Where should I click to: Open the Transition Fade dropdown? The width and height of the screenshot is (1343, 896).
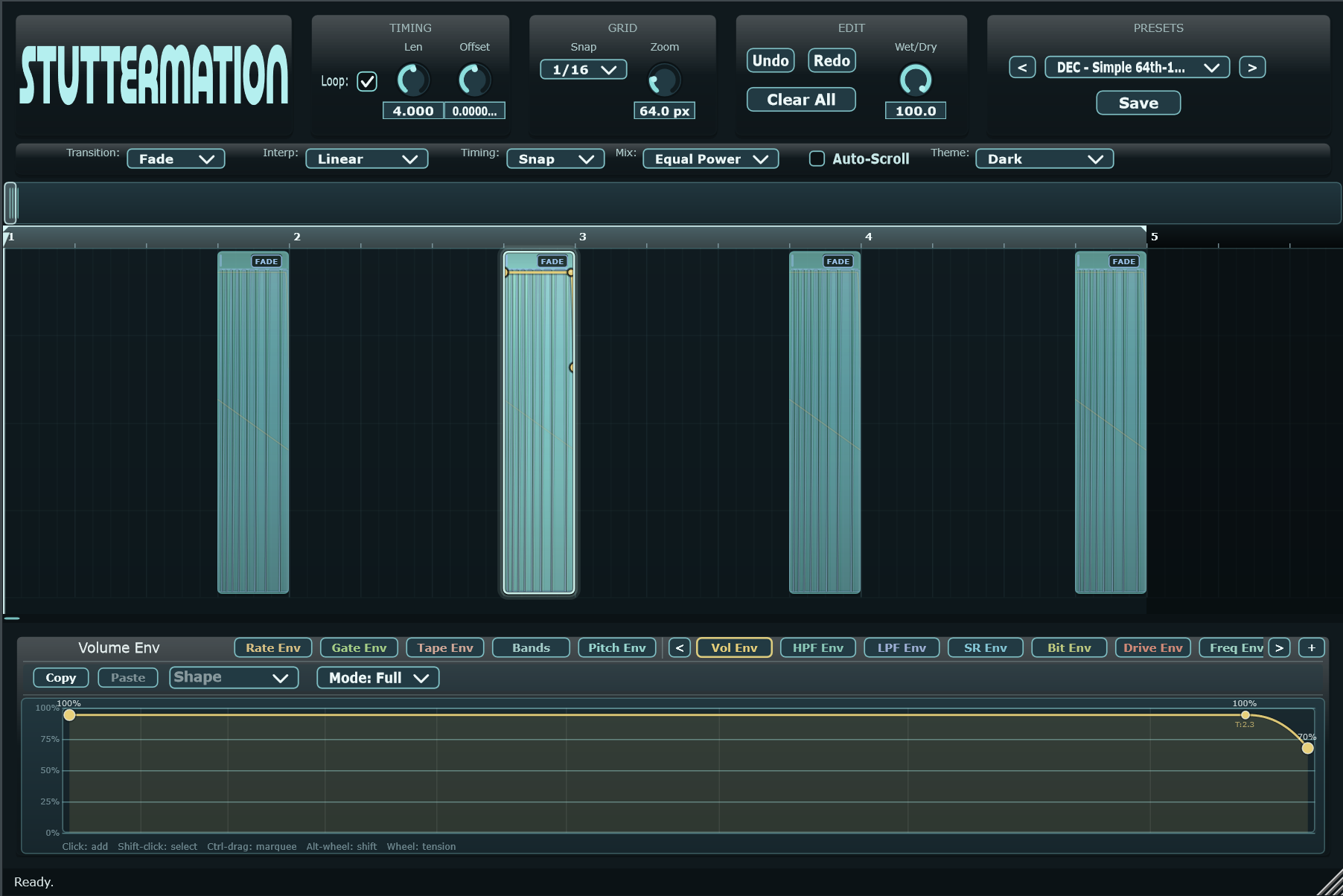pyautogui.click(x=176, y=159)
